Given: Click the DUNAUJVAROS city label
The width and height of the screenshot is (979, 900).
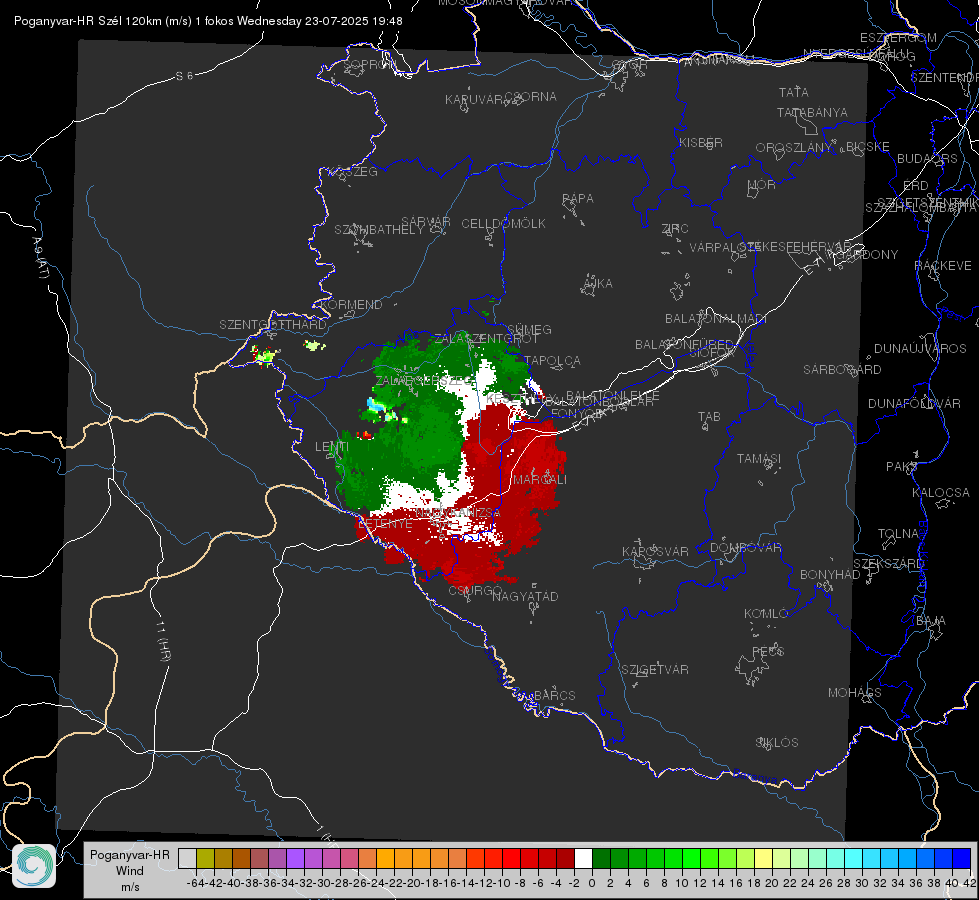Looking at the screenshot, I should (x=920, y=349).
